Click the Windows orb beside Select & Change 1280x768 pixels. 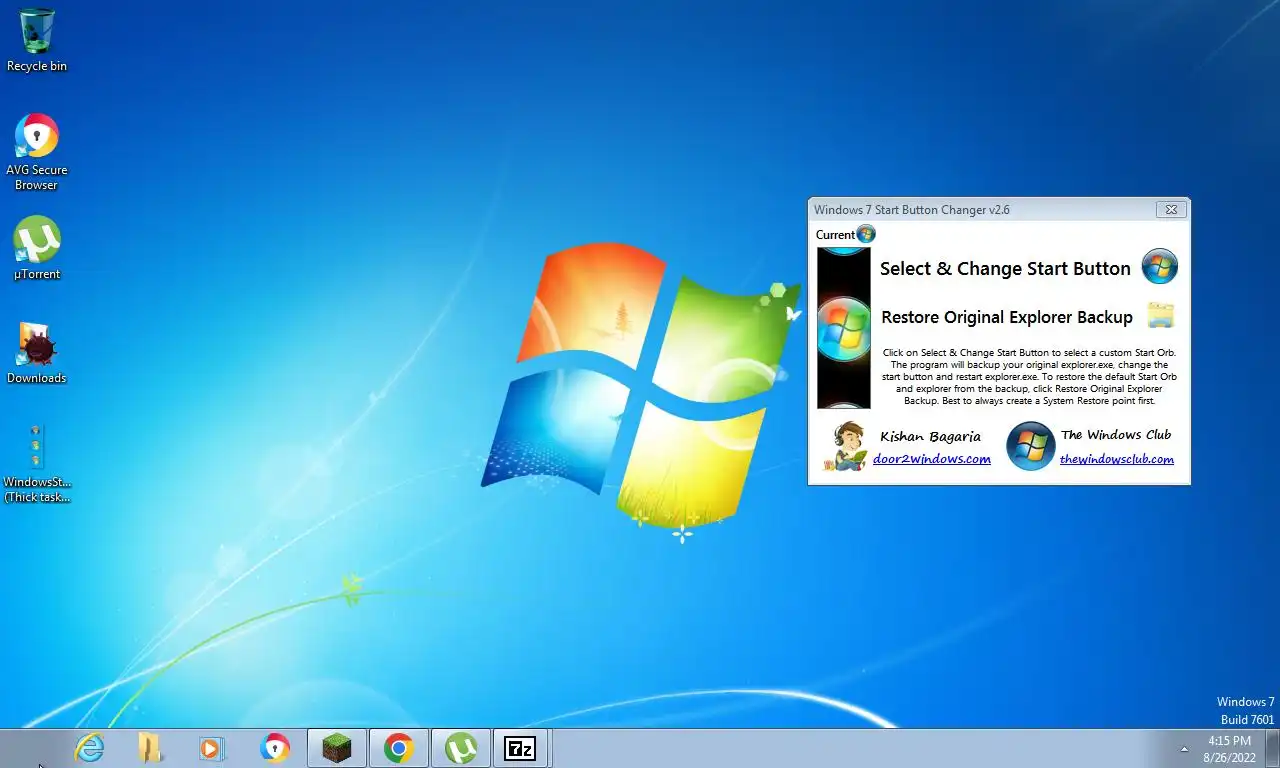click(1160, 267)
